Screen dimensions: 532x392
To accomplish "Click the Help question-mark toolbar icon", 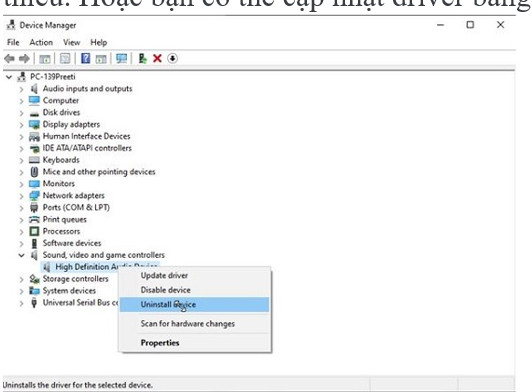I will 86,58.
